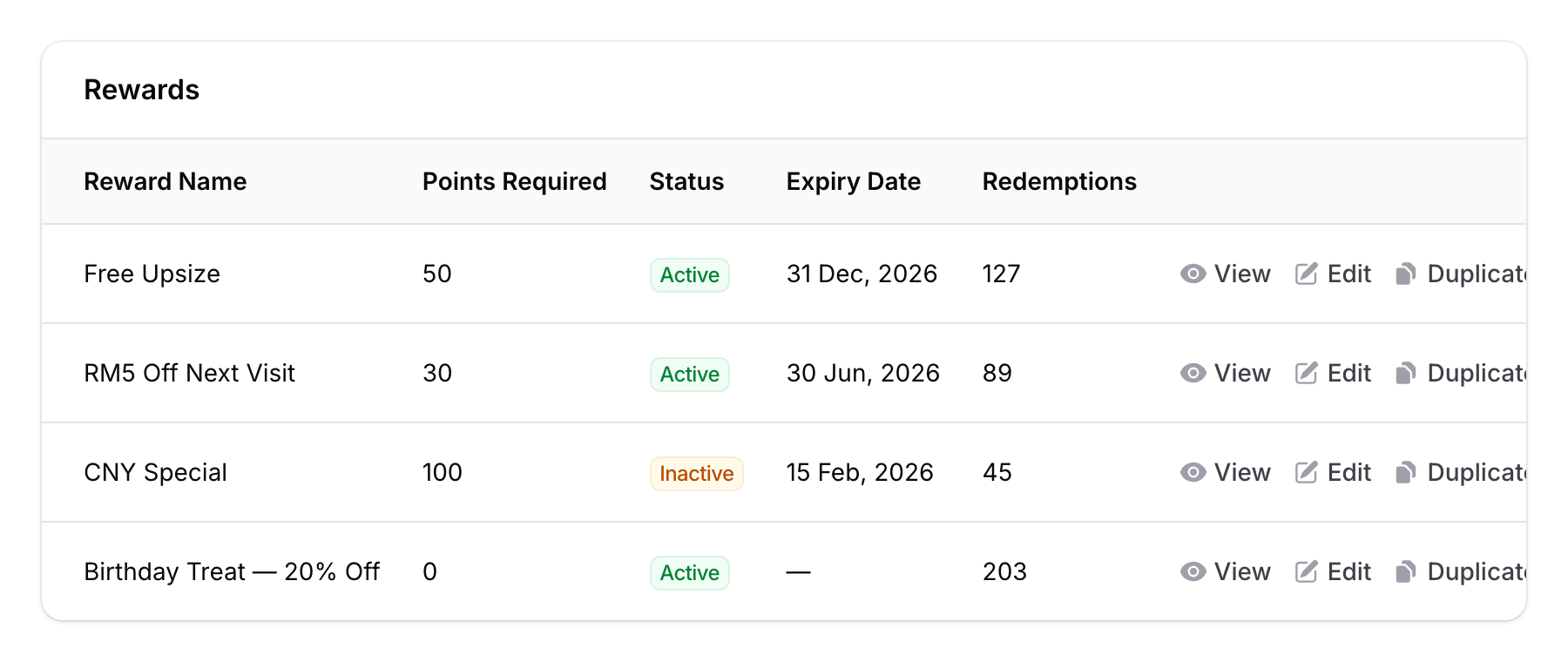Click the eye icon for RM5 Off Next Visit
This screenshot has width=1568, height=662.
click(1193, 373)
